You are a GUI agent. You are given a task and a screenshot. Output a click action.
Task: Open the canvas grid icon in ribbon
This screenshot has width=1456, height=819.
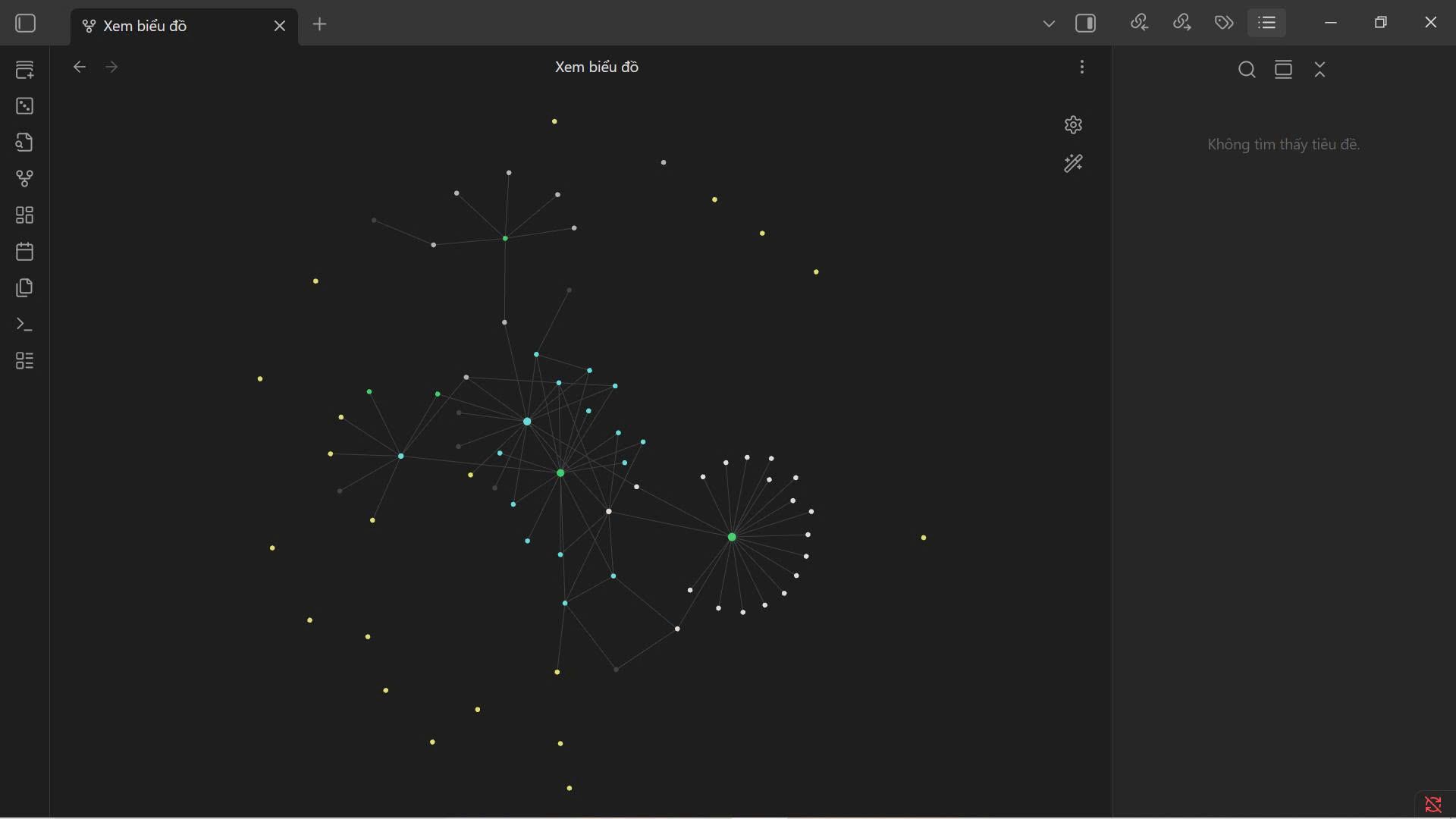pyautogui.click(x=24, y=215)
